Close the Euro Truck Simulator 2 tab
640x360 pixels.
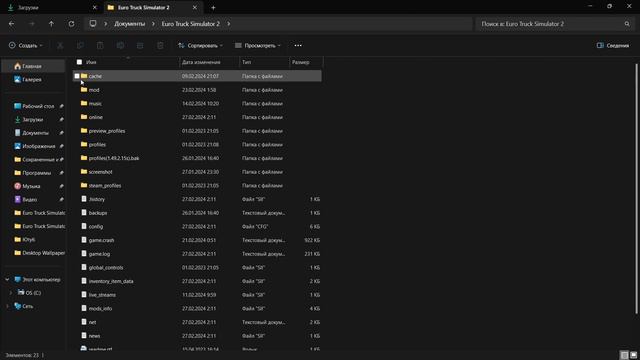pos(195,7)
